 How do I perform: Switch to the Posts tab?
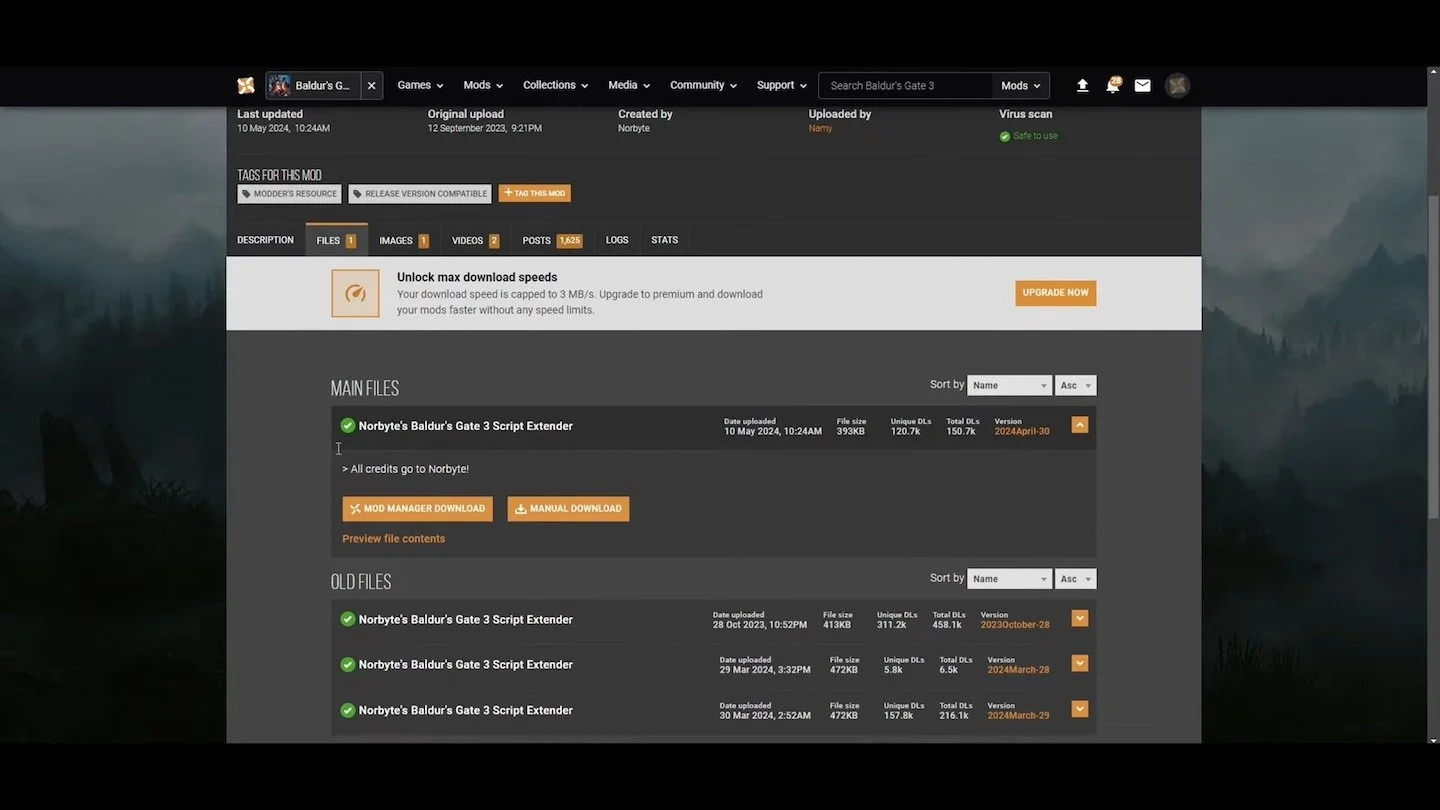(552, 240)
